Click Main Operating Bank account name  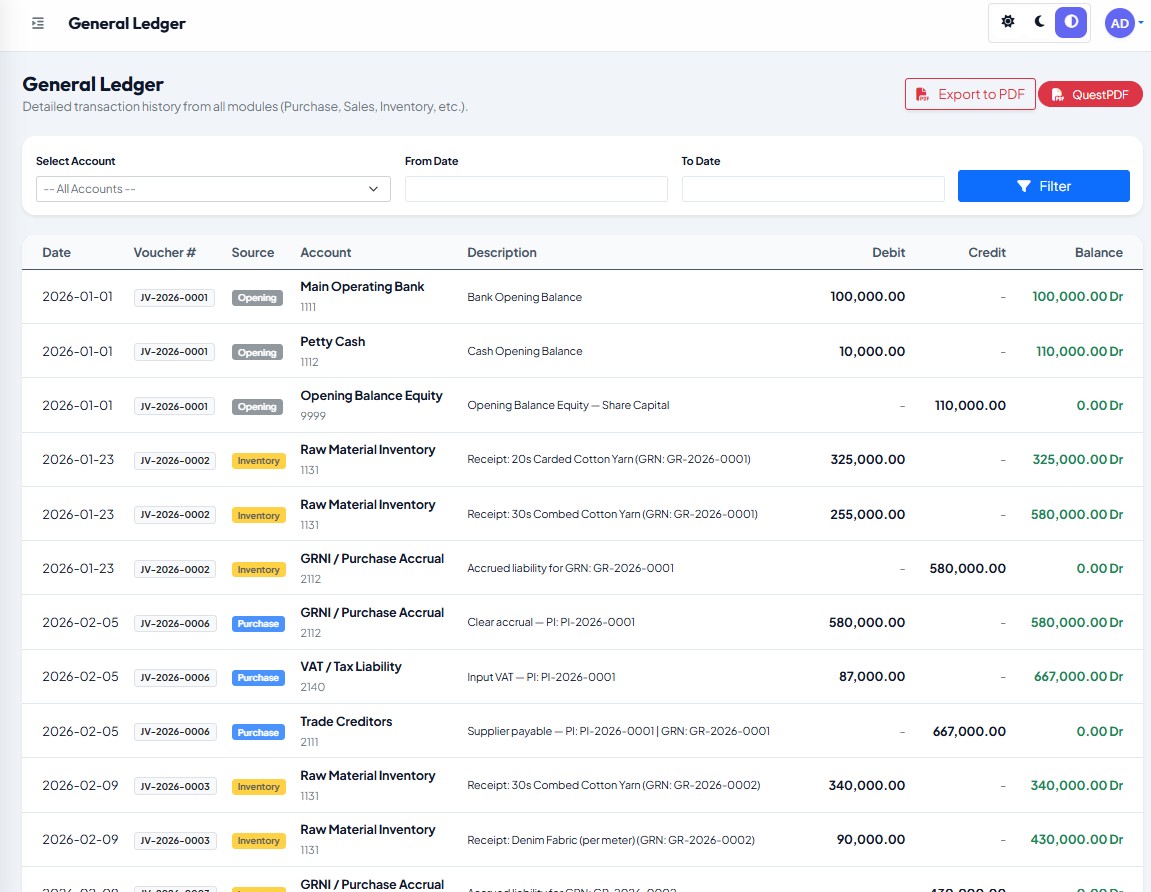(362, 287)
